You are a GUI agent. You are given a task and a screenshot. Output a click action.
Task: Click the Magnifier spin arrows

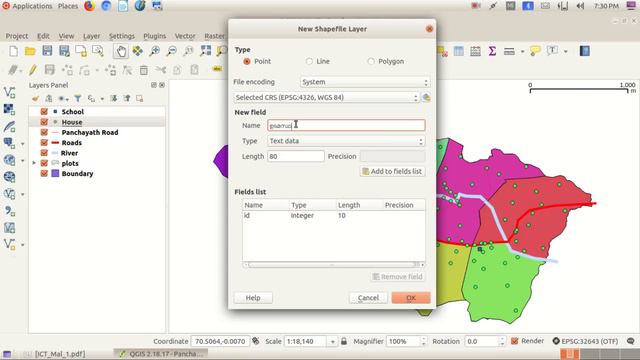coord(423,341)
